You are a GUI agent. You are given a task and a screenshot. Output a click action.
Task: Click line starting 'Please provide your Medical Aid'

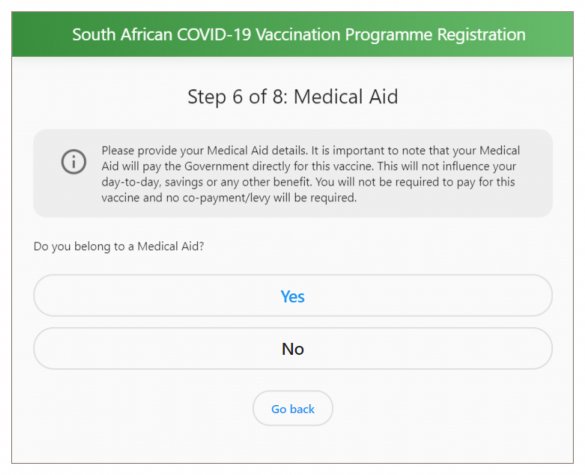(x=310, y=151)
